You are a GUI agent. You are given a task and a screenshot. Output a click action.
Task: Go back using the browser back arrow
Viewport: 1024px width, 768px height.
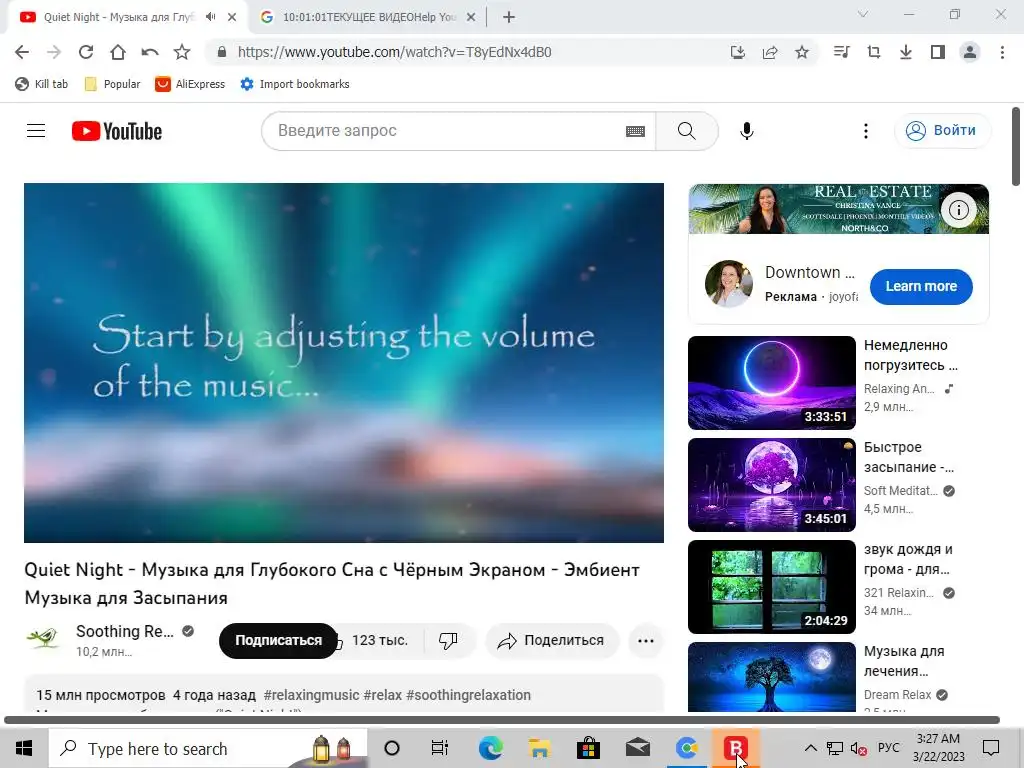pos(22,52)
